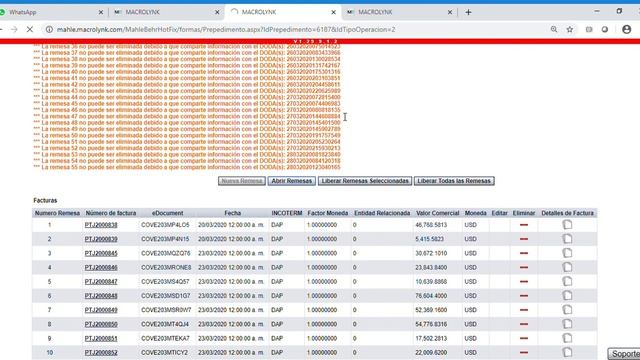Open invoice details icon for PTJ2000845
This screenshot has height=360, width=640.
[x=567, y=253]
